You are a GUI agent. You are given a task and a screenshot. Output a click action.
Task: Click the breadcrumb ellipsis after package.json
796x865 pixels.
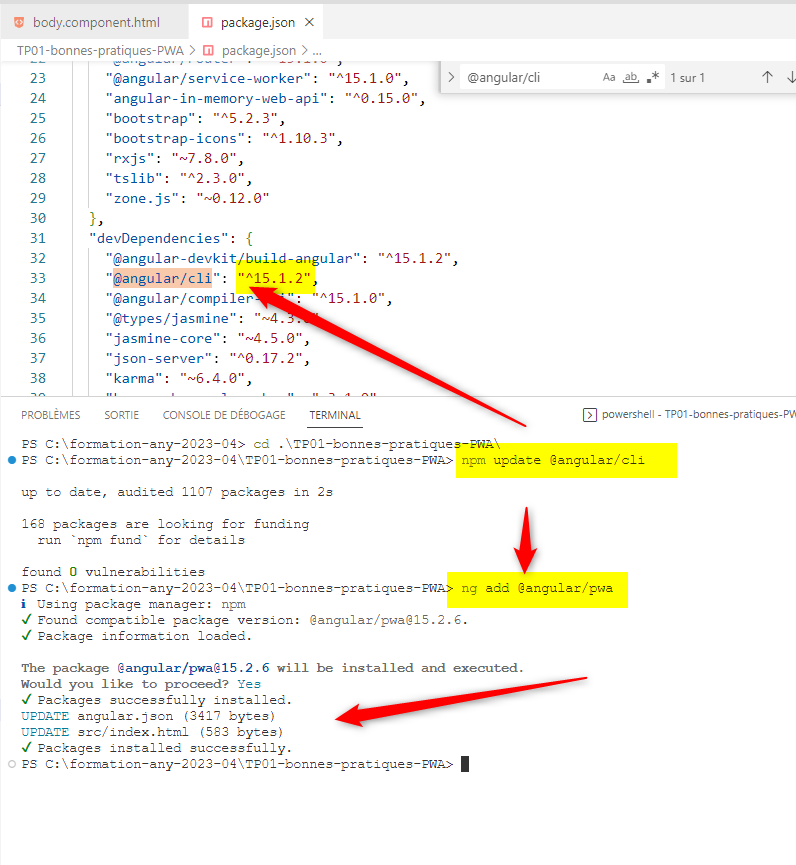[317, 51]
